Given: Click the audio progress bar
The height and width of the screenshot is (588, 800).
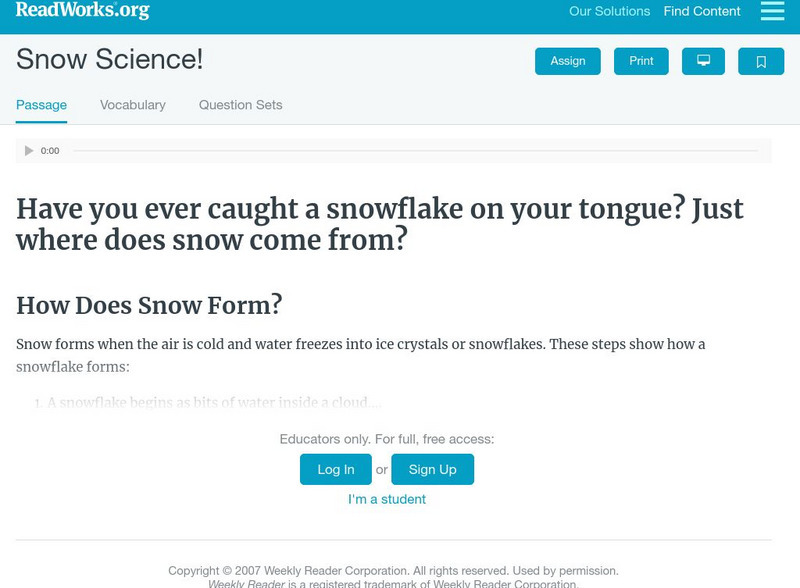Looking at the screenshot, I should (415, 151).
